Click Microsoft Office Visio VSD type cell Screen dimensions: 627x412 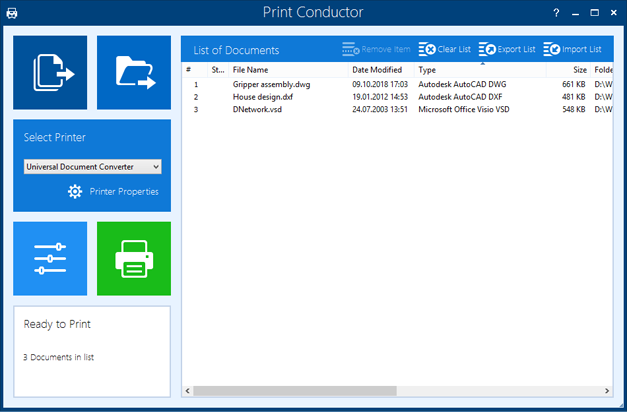[464, 109]
